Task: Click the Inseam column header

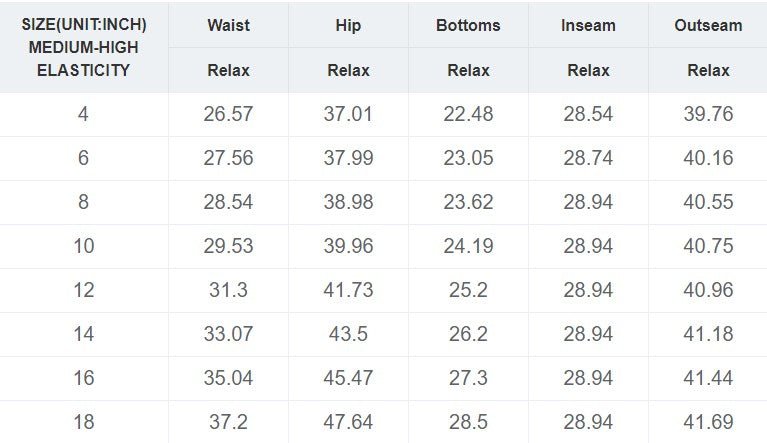Action: pos(588,25)
